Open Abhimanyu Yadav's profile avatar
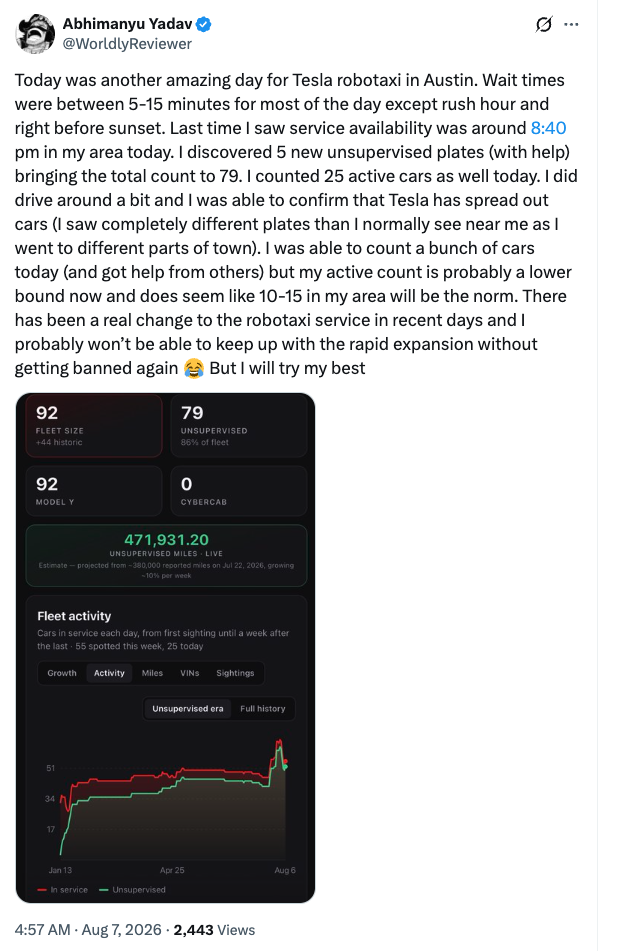Screen dimensions: 618x951 point(35,33)
